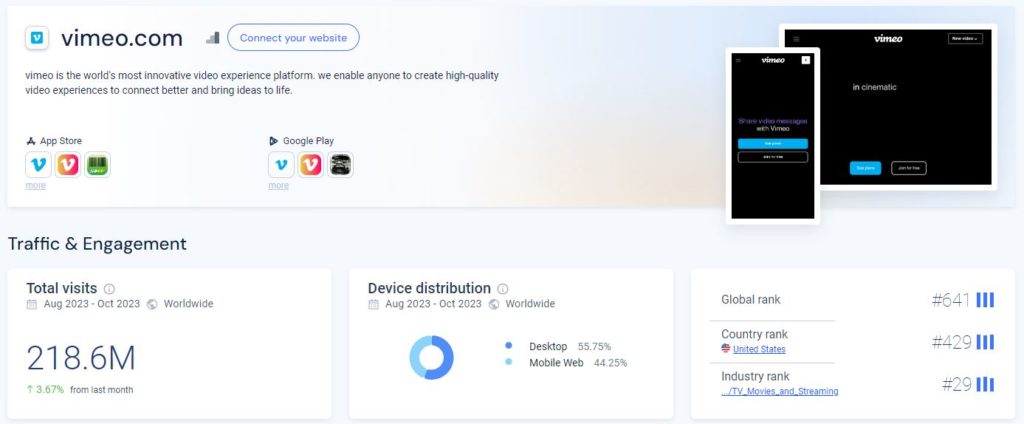The width and height of the screenshot is (1024, 424).
Task: Click the device distribution donut chart
Action: click(432, 357)
